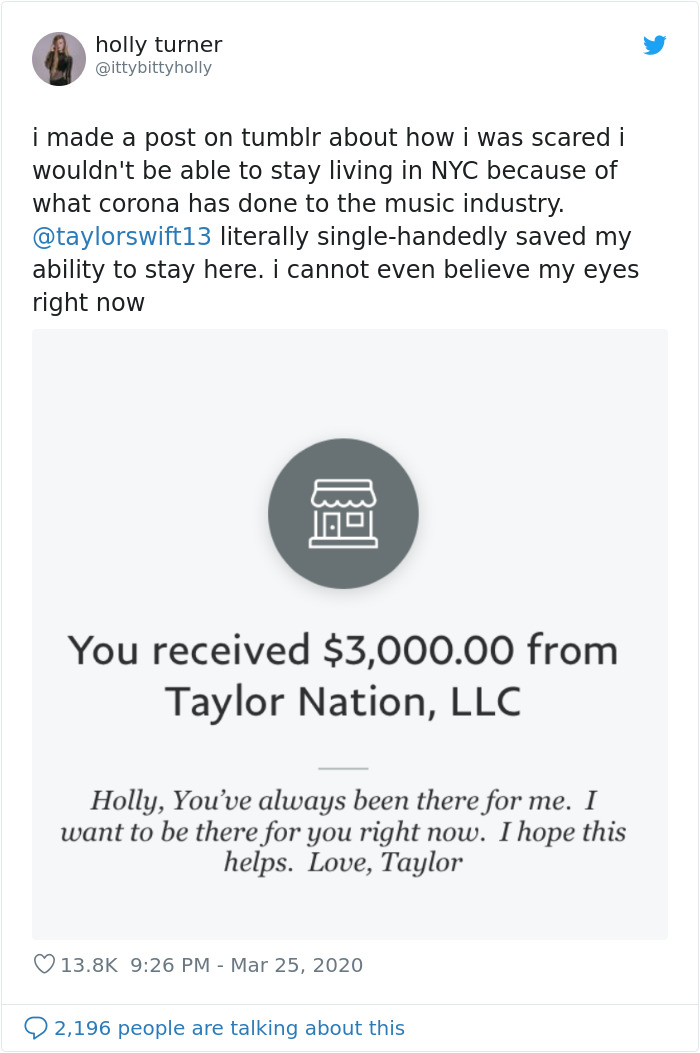The image size is (700, 1053).
Task: Click the awning of the storefront graphic
Action: pos(343,495)
